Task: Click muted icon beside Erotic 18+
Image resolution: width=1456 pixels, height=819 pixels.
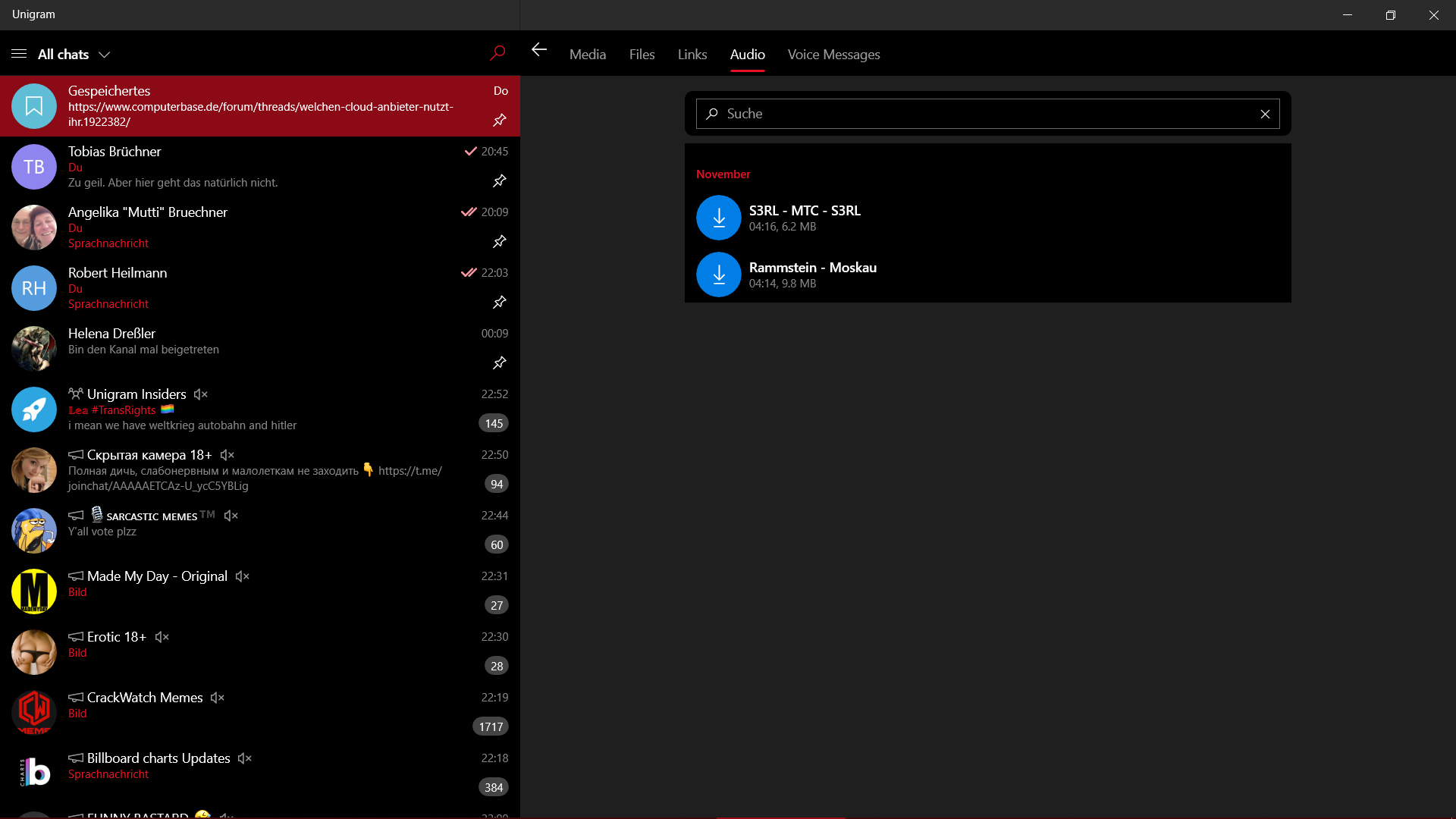Action: 162,637
